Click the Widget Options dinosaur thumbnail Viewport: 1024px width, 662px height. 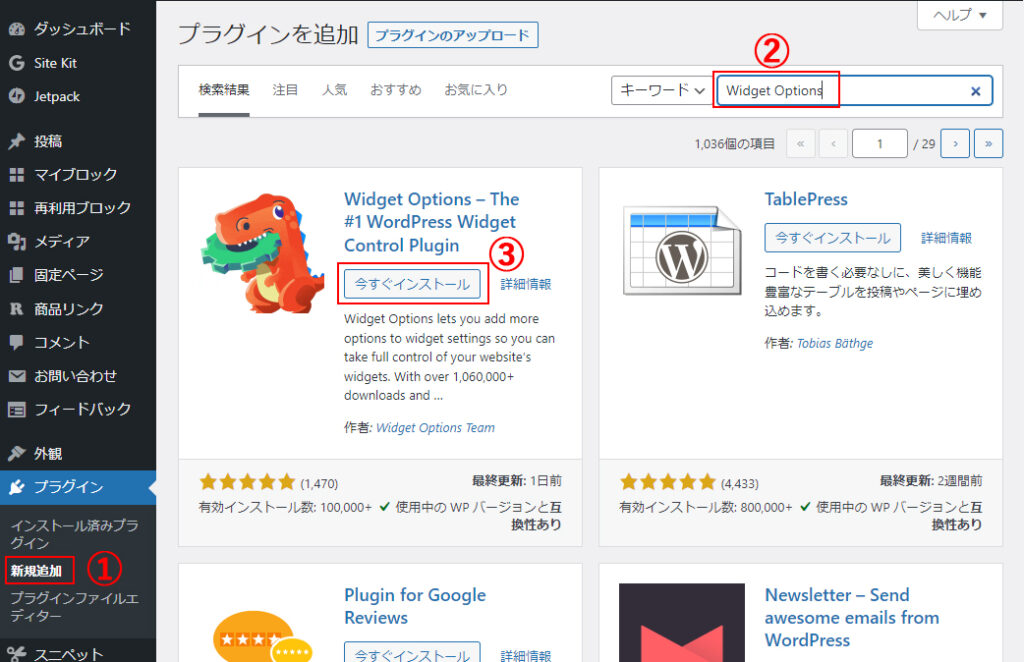click(263, 253)
